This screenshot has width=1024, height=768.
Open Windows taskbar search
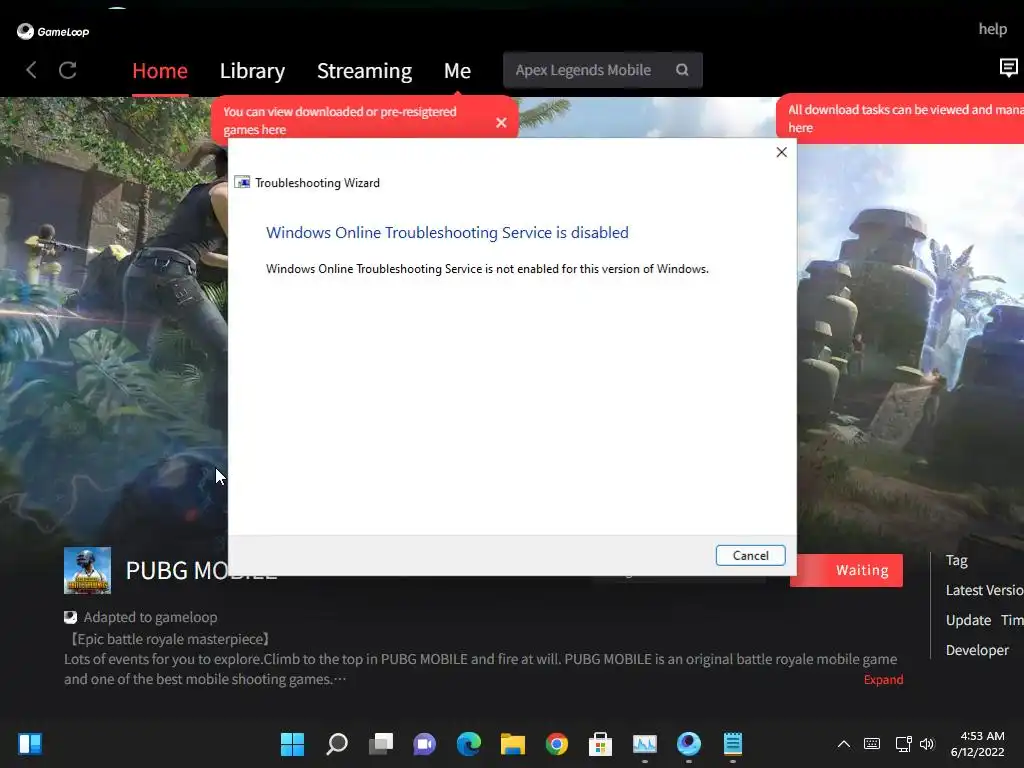pos(337,743)
